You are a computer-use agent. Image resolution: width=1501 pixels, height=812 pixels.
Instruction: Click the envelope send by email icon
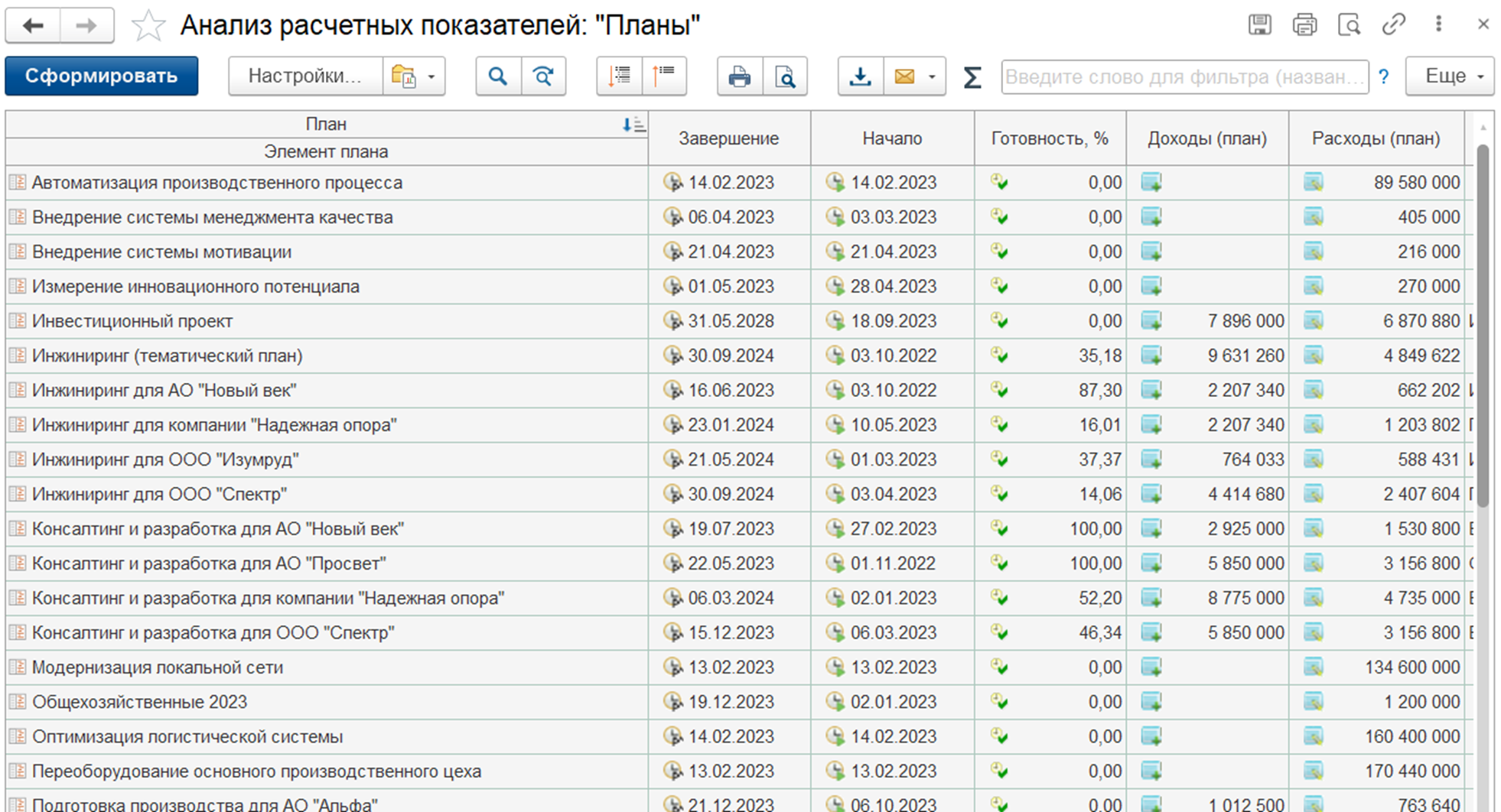(x=904, y=76)
